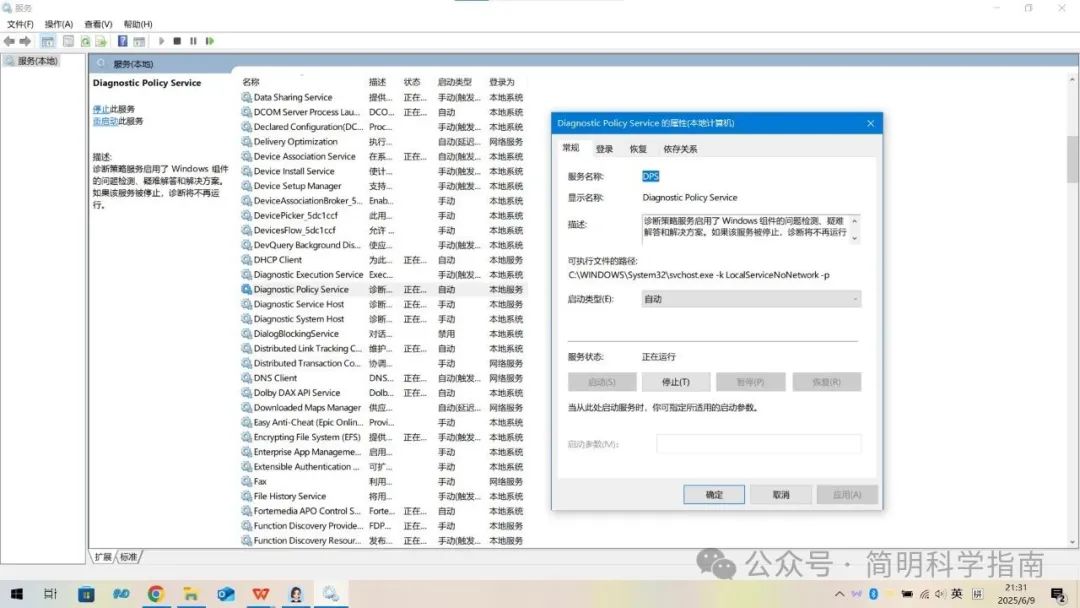Open Task View on the taskbar
Screen dimensions: 1080x608
coord(50,594)
